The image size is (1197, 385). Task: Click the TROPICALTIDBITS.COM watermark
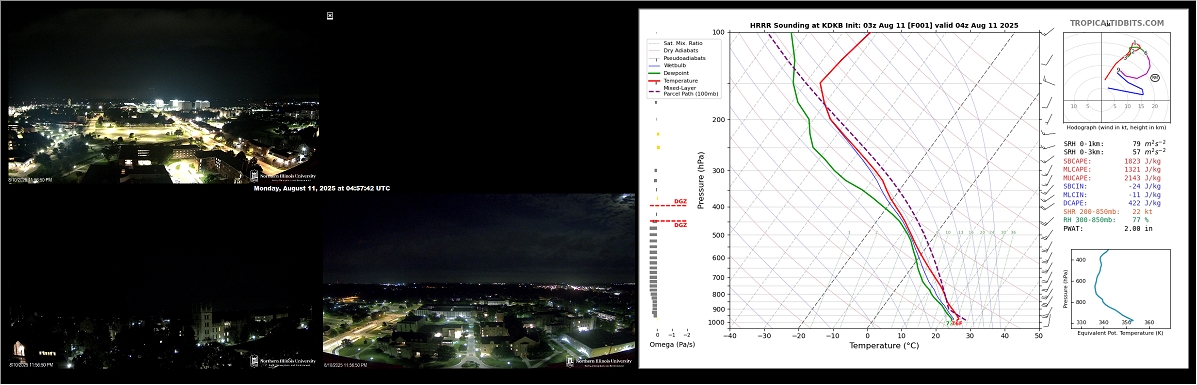(1117, 23)
